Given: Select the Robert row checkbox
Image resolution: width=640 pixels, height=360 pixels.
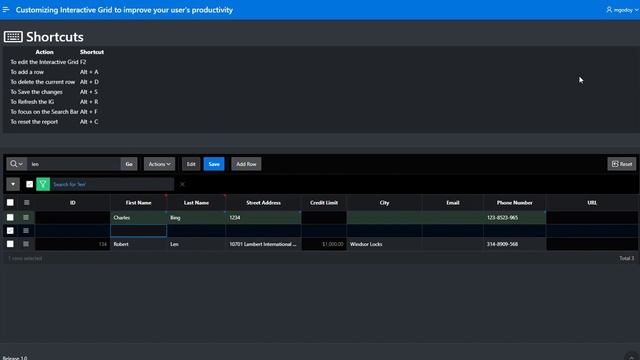Looking at the screenshot, I should click(x=10, y=244).
